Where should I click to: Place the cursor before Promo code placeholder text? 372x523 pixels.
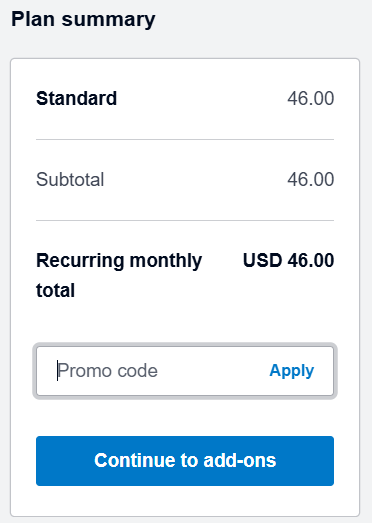tap(57, 371)
